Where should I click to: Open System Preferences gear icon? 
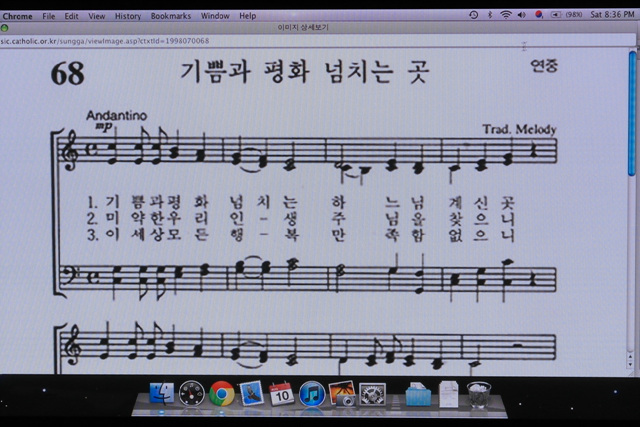372,395
